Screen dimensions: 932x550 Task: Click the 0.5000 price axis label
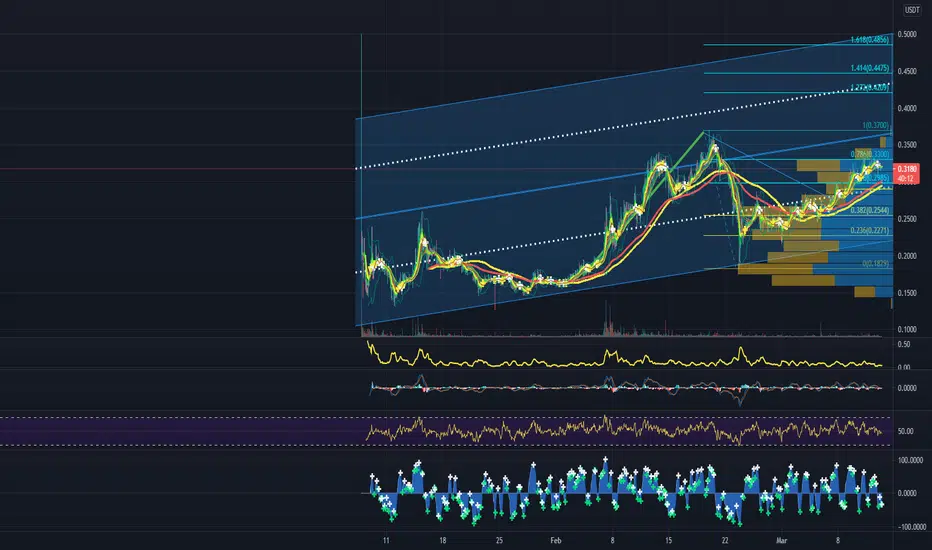907,34
